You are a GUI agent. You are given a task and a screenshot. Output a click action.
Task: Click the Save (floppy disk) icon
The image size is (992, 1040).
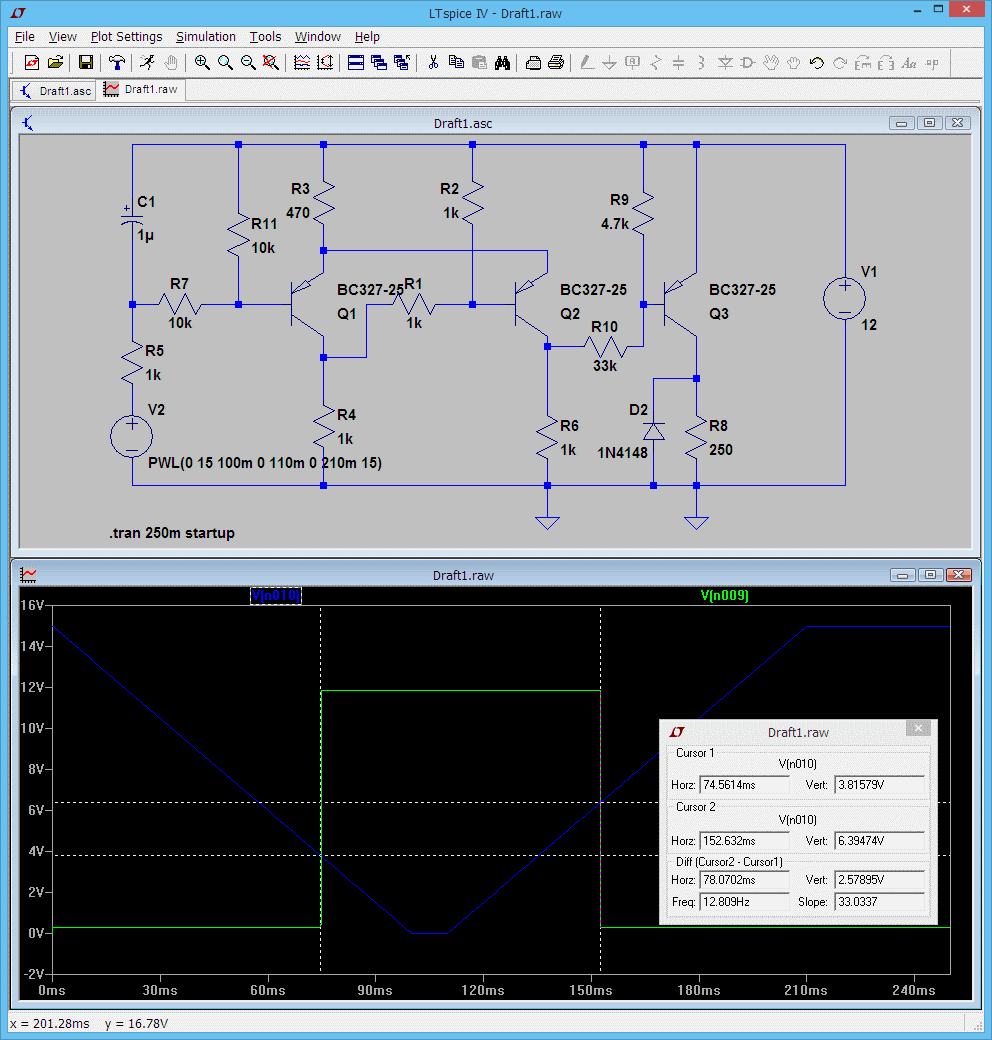[x=86, y=62]
